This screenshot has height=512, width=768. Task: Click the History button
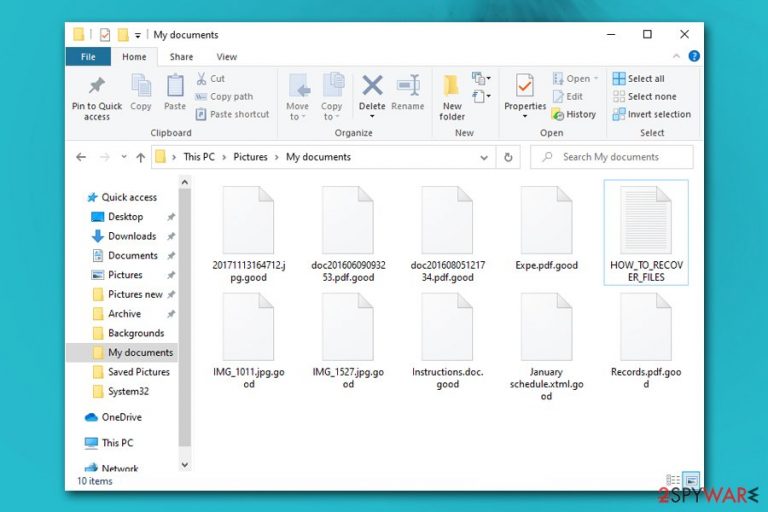pyautogui.click(x=574, y=114)
